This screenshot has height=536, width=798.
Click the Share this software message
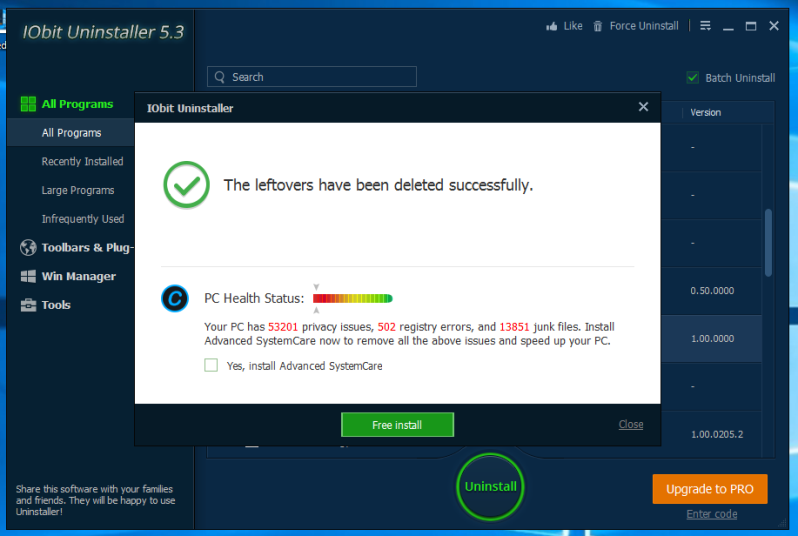[x=95, y=500]
